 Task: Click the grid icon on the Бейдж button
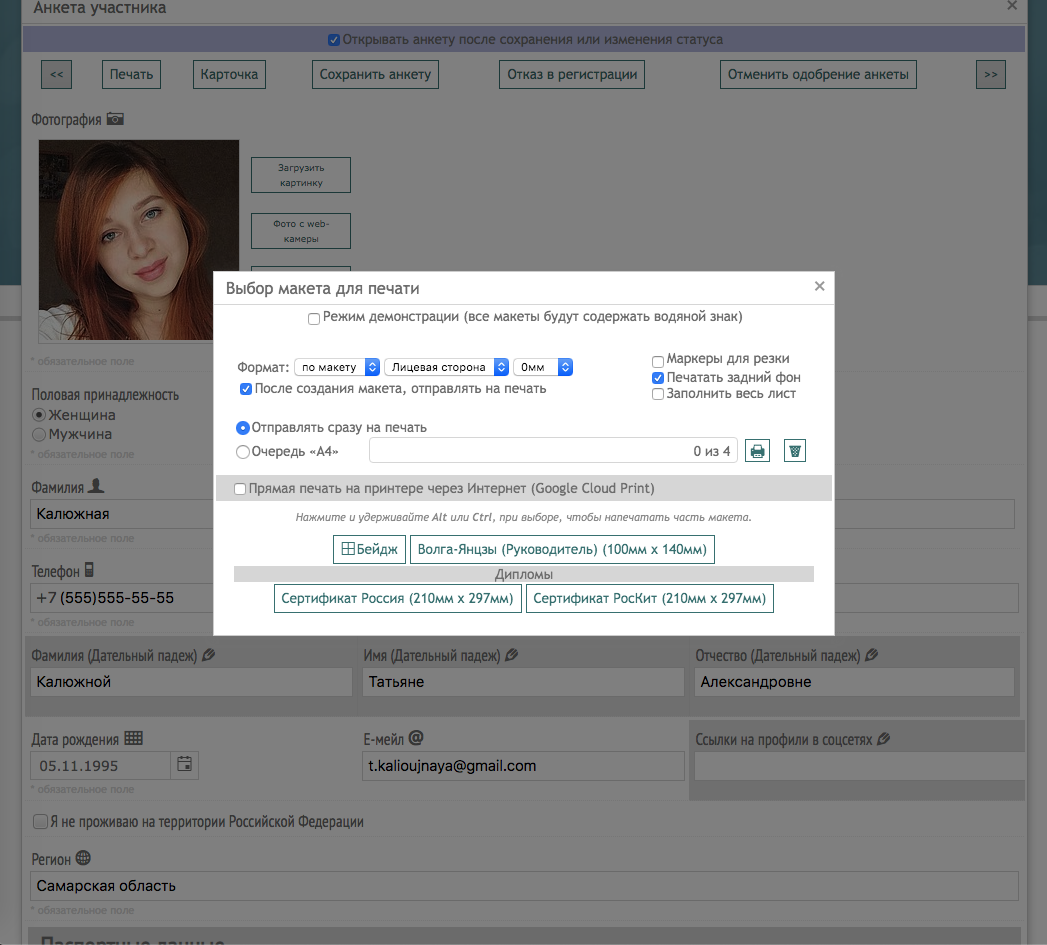pos(348,549)
